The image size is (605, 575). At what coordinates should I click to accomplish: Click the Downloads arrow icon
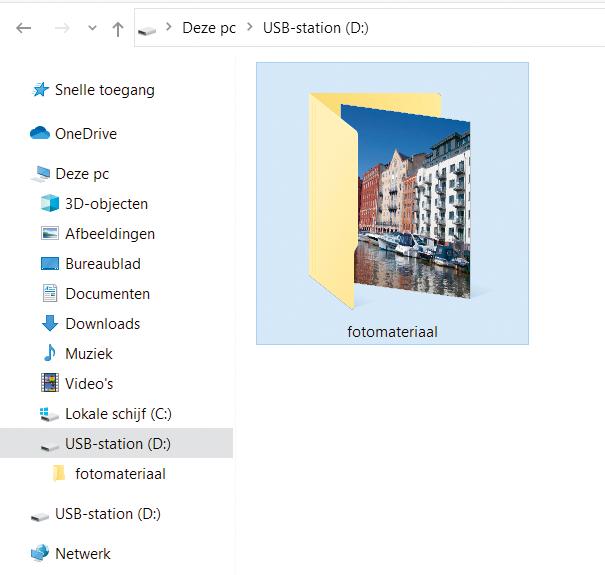coord(50,323)
